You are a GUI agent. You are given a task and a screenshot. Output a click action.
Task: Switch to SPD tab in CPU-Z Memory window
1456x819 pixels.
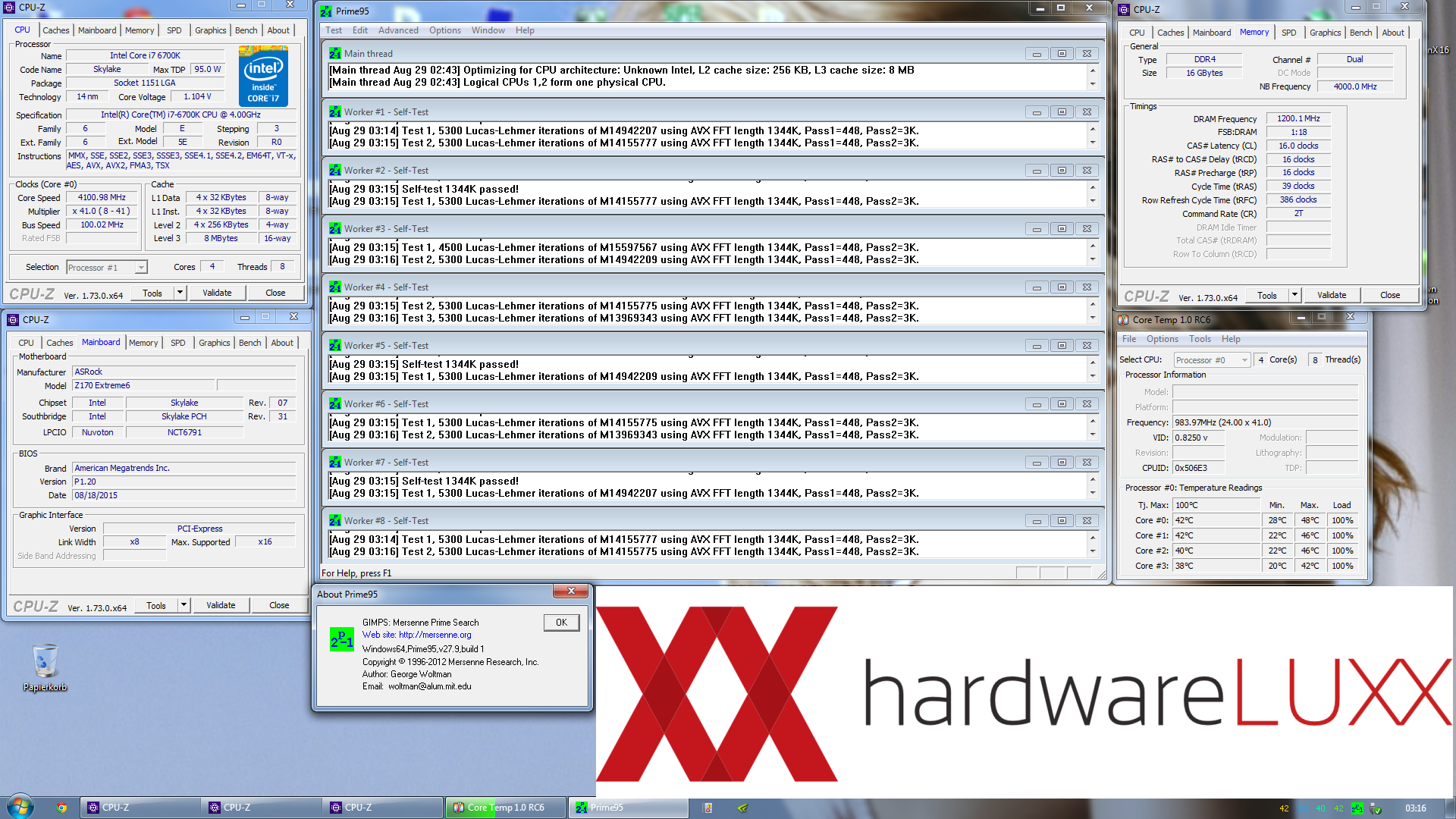(x=1288, y=33)
